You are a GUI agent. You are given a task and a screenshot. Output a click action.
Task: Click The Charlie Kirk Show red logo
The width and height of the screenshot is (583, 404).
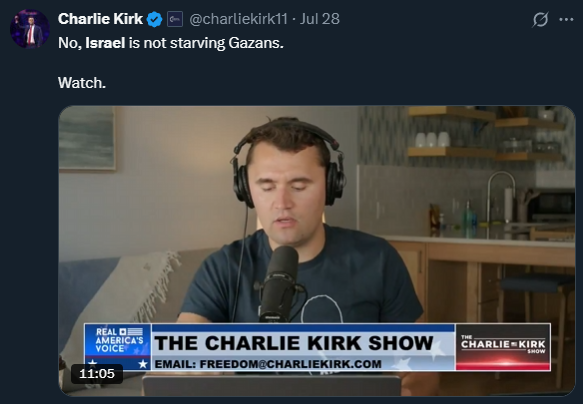click(503, 347)
